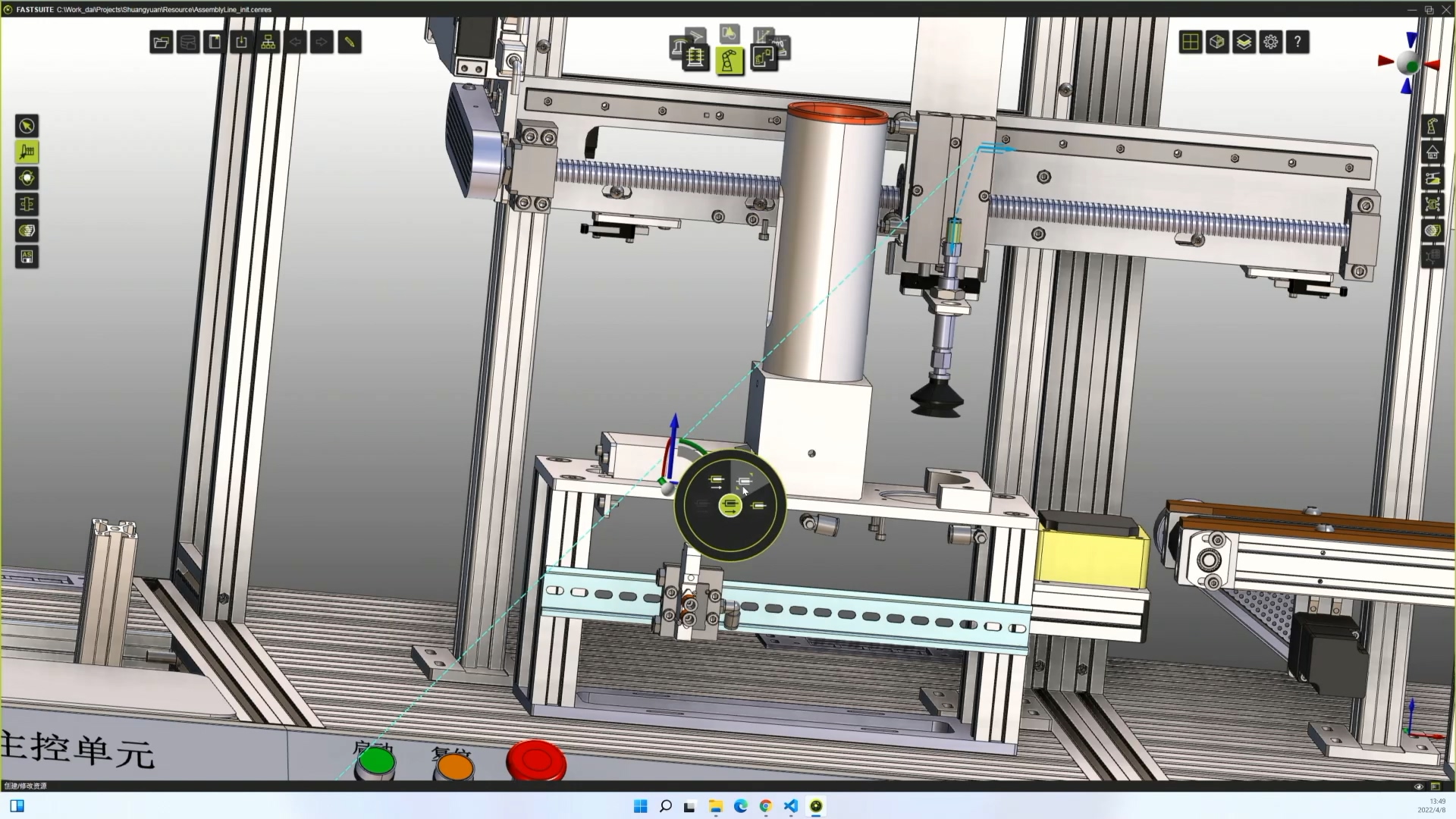Click the help question mark button
This screenshot has width=1456, height=819.
point(1298,42)
